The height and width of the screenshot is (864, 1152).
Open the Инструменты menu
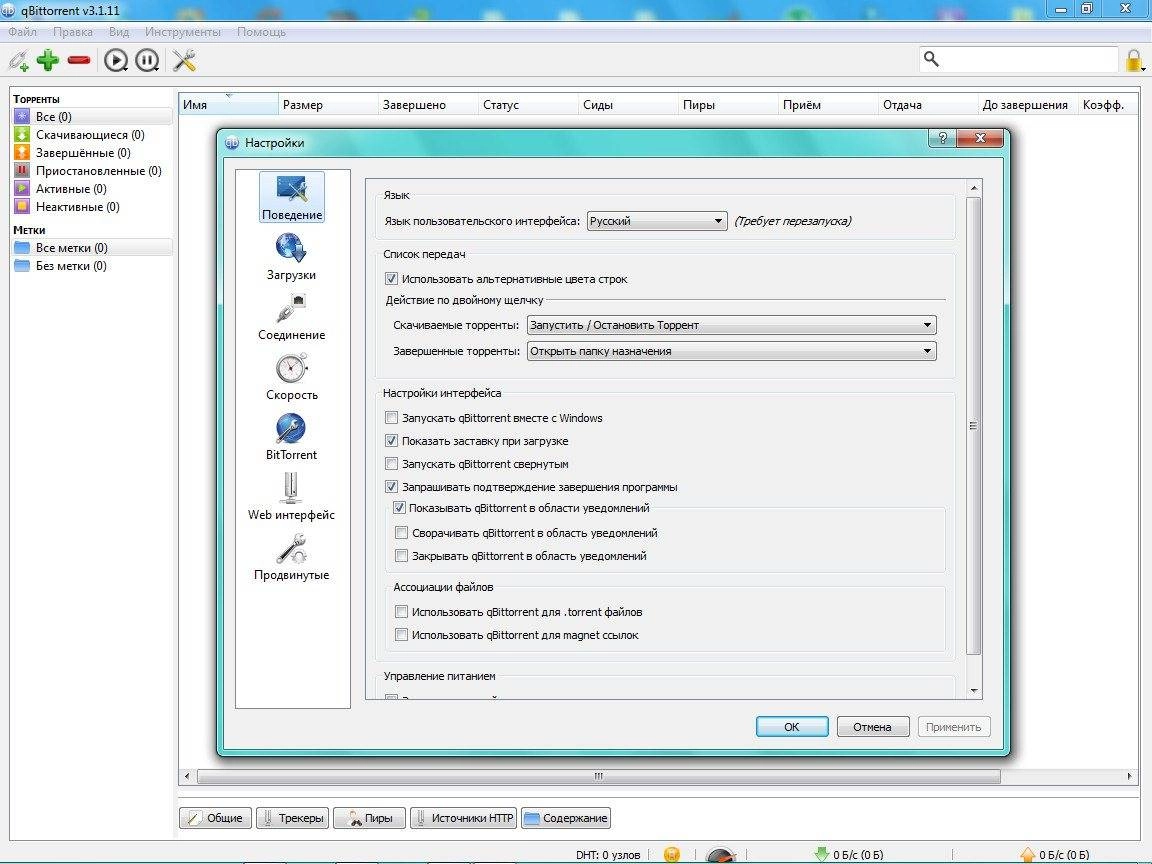pos(183,32)
